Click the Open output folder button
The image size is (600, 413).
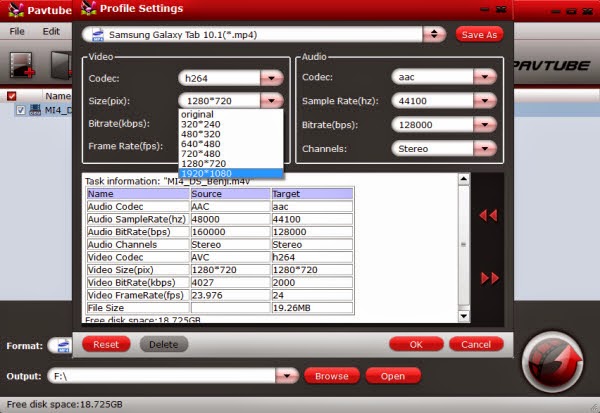[x=393, y=376]
